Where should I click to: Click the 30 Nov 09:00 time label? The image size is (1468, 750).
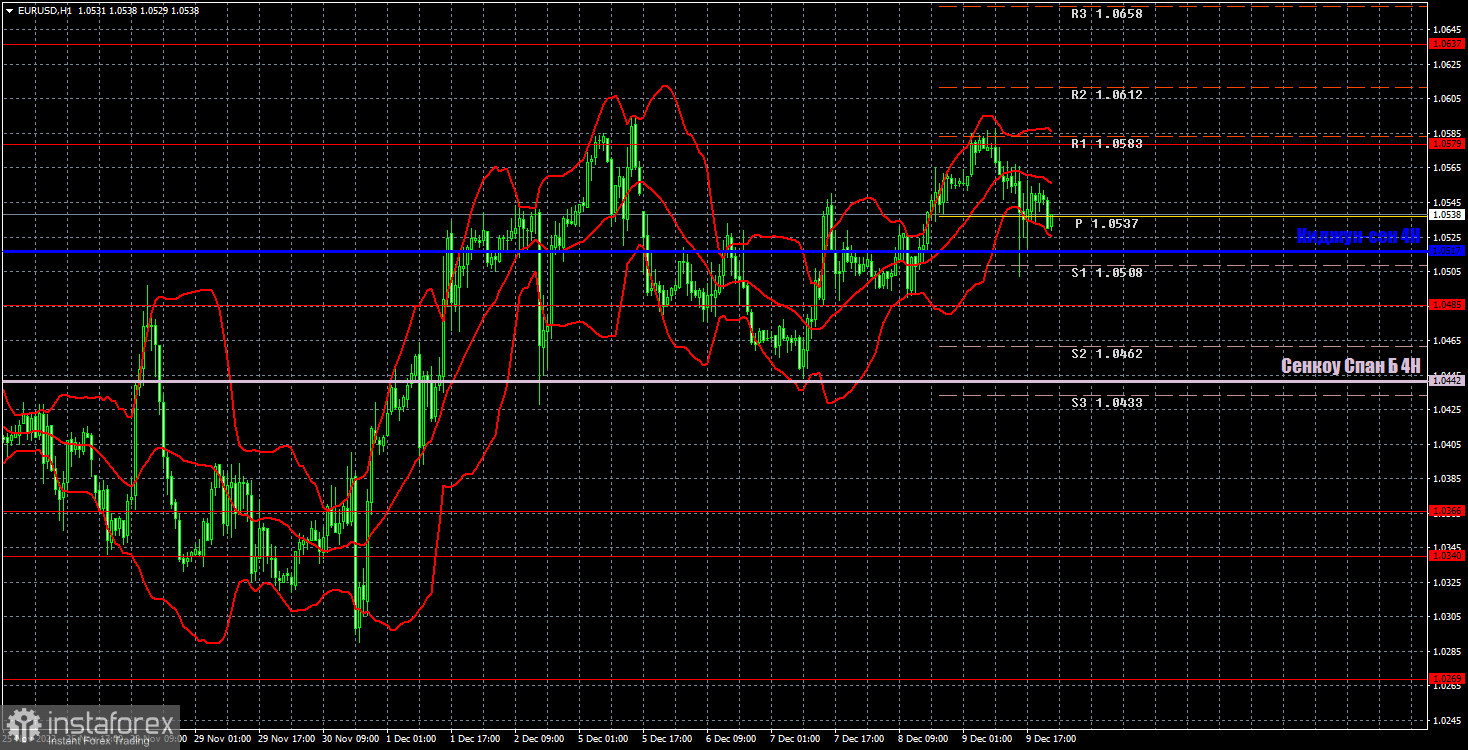350,739
